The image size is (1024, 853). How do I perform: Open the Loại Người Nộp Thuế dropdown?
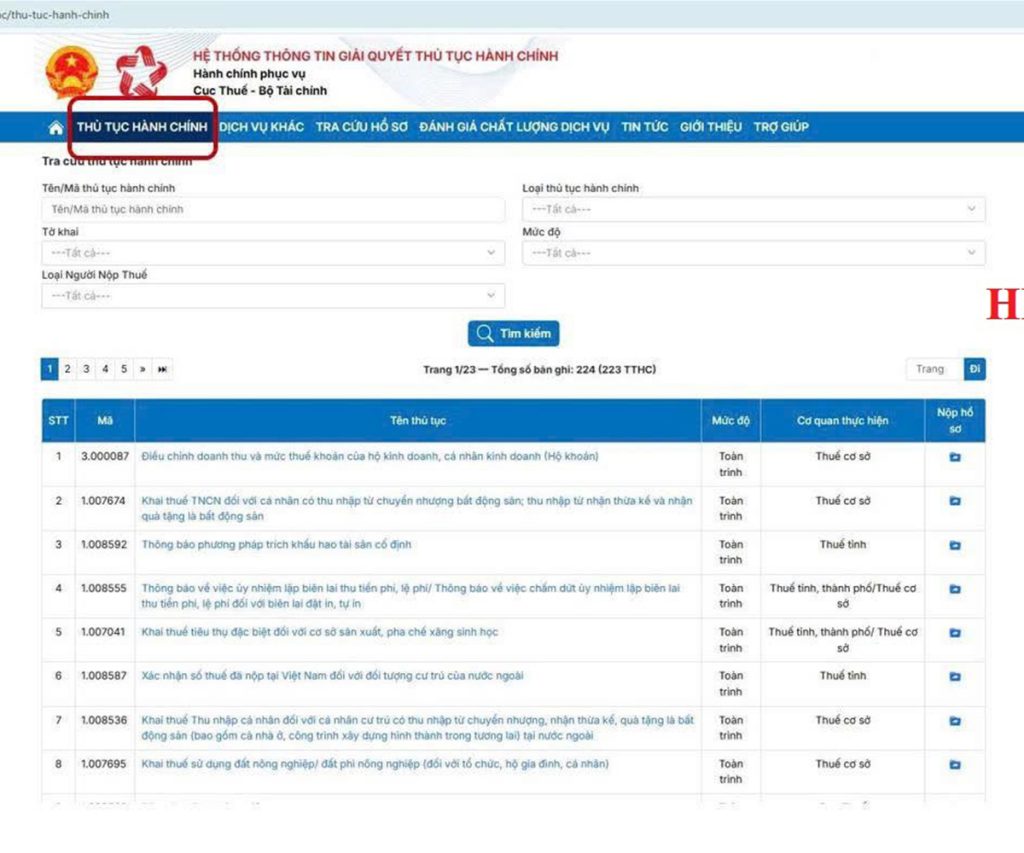(273, 296)
